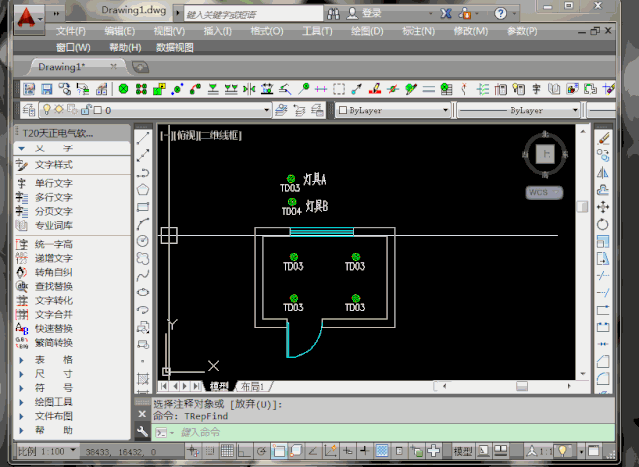Click the save disk icon in toolbar
The width and height of the screenshot is (639, 467).
47,89
